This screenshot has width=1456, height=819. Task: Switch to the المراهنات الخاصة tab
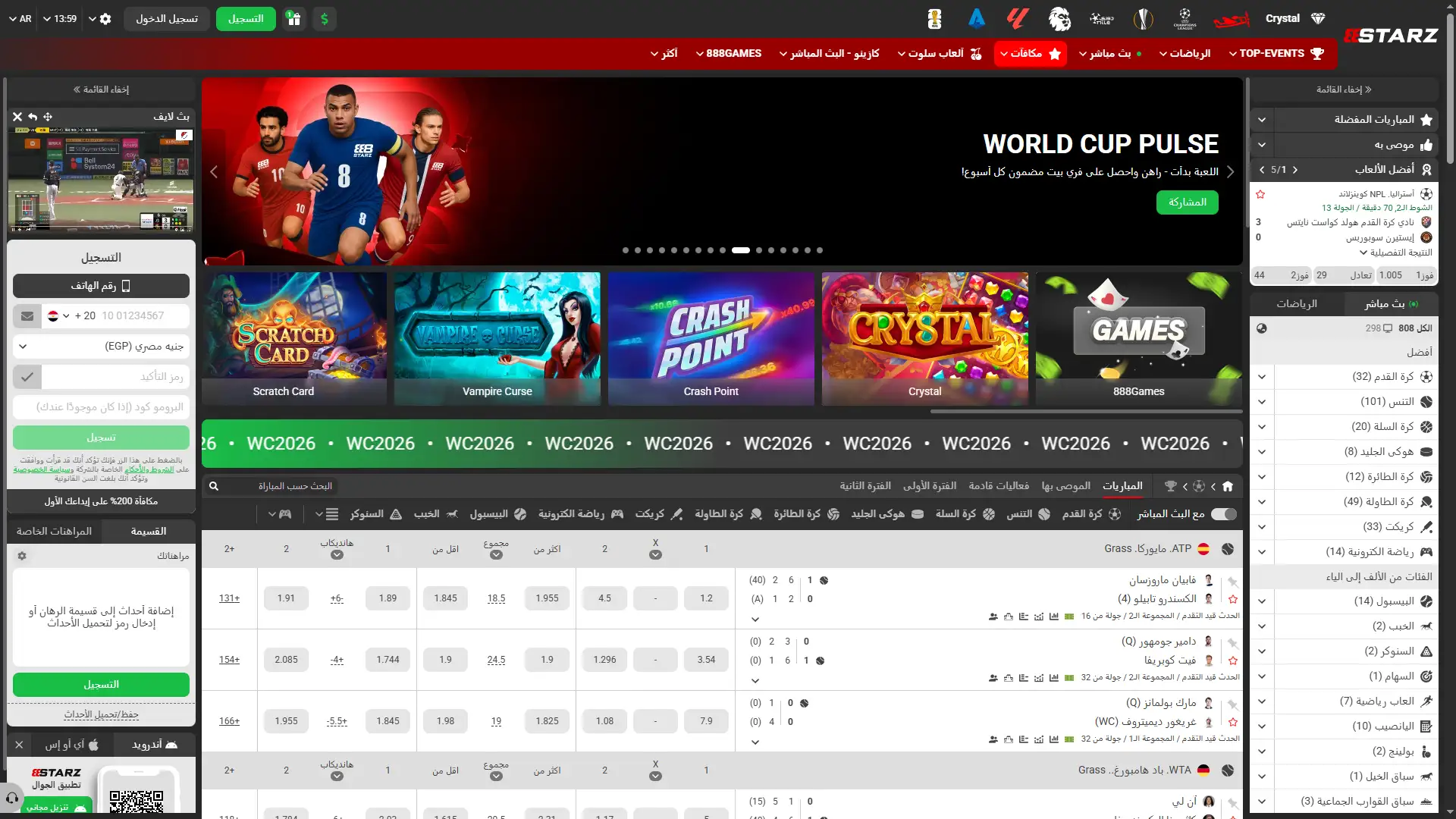click(55, 532)
